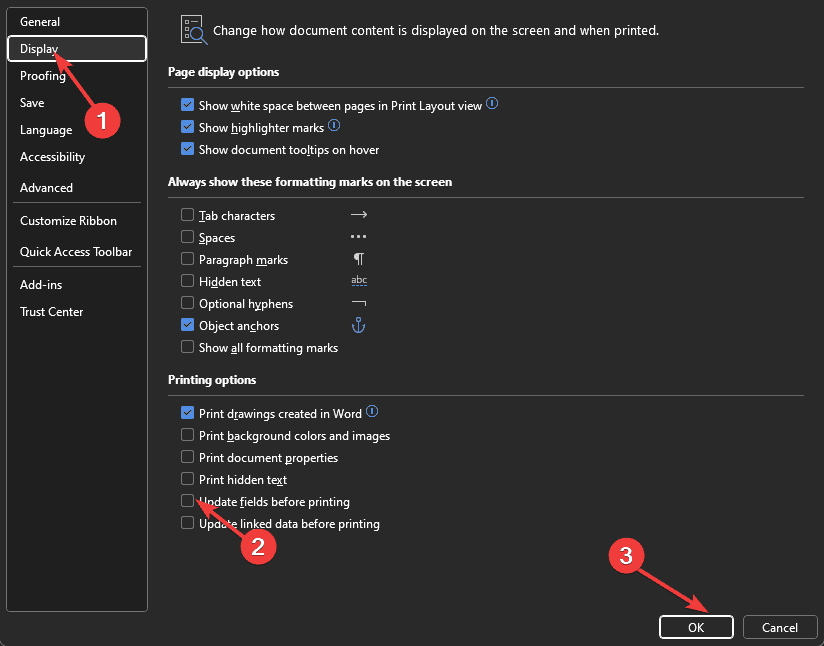Image resolution: width=824 pixels, height=646 pixels.
Task: Click the hidden text abc symbol
Action: (359, 281)
